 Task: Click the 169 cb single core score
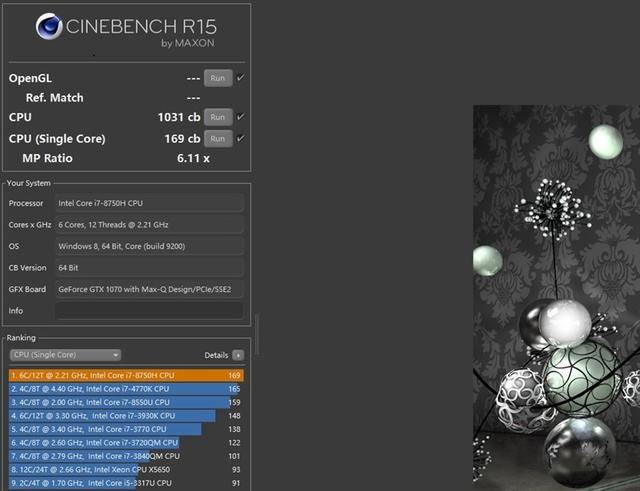[x=182, y=139]
